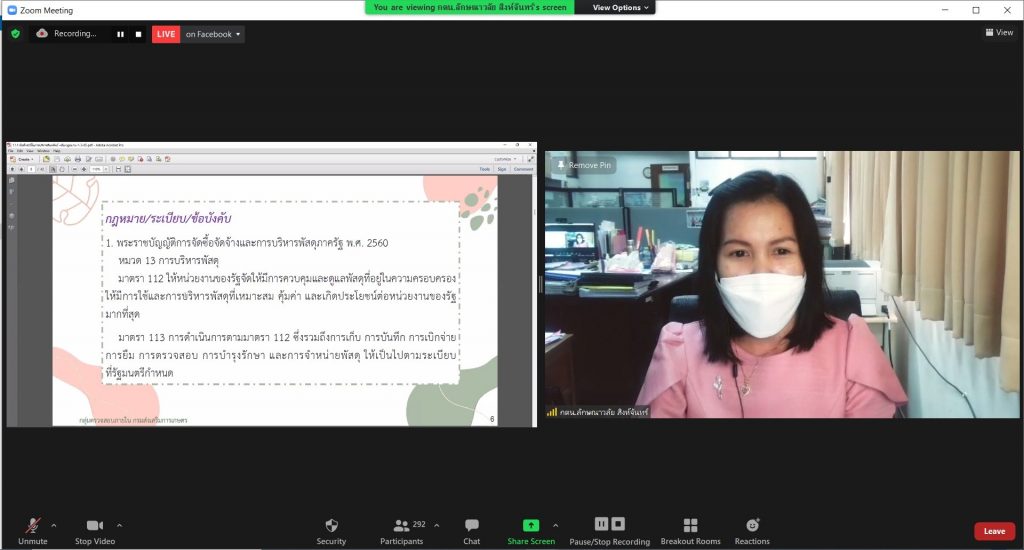1024x550 pixels.
Task: Click Pause/Stop Recording control
Action: (x=609, y=525)
